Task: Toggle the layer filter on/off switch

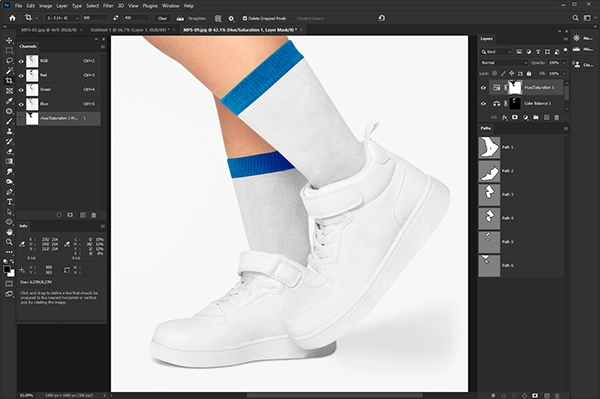Action: pyautogui.click(x=566, y=50)
